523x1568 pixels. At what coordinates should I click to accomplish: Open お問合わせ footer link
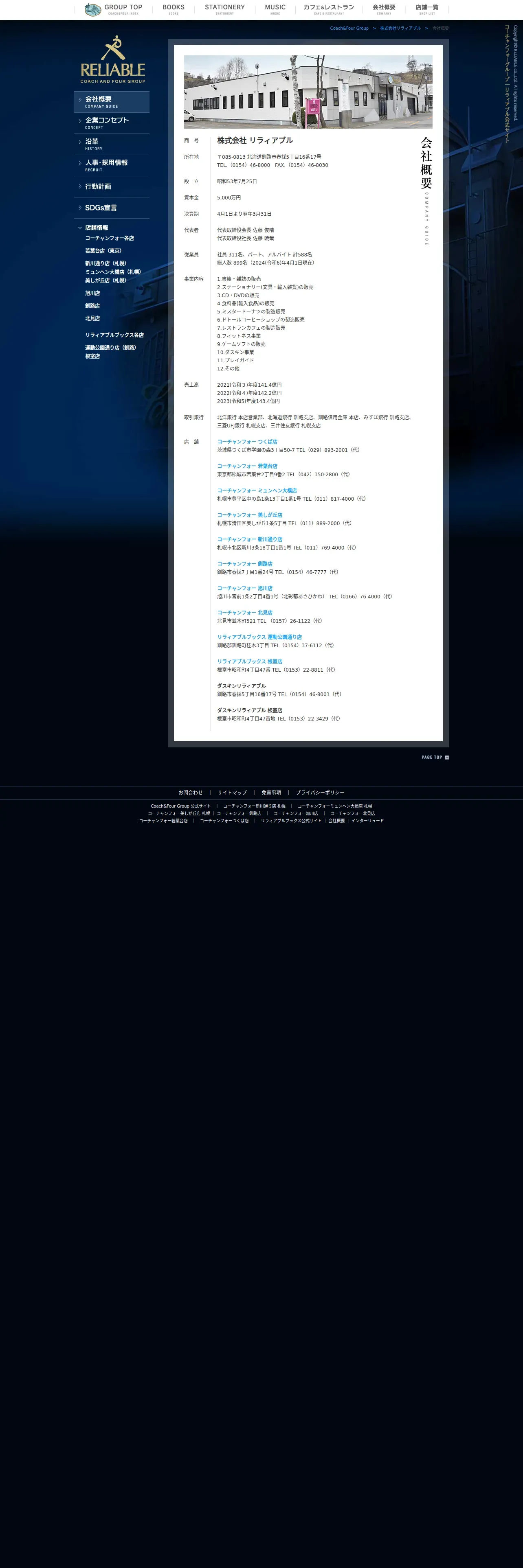pyautogui.click(x=191, y=793)
